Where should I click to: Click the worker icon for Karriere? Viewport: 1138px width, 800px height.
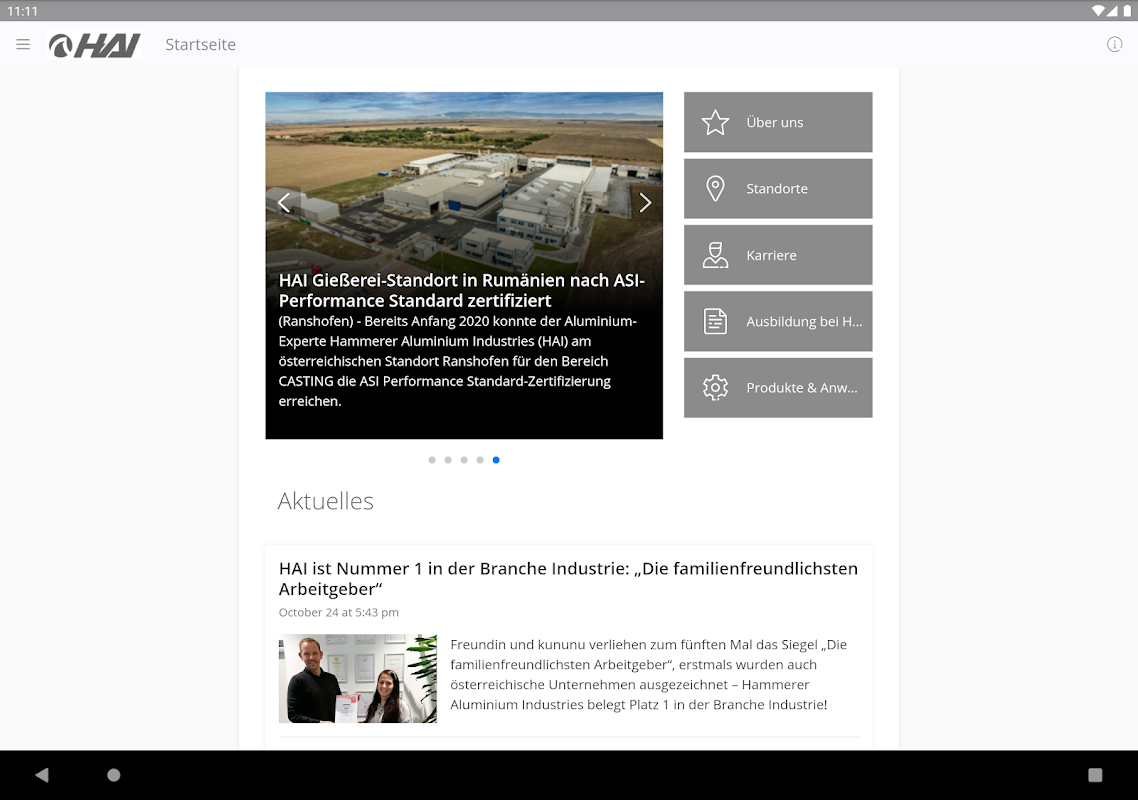tap(715, 255)
